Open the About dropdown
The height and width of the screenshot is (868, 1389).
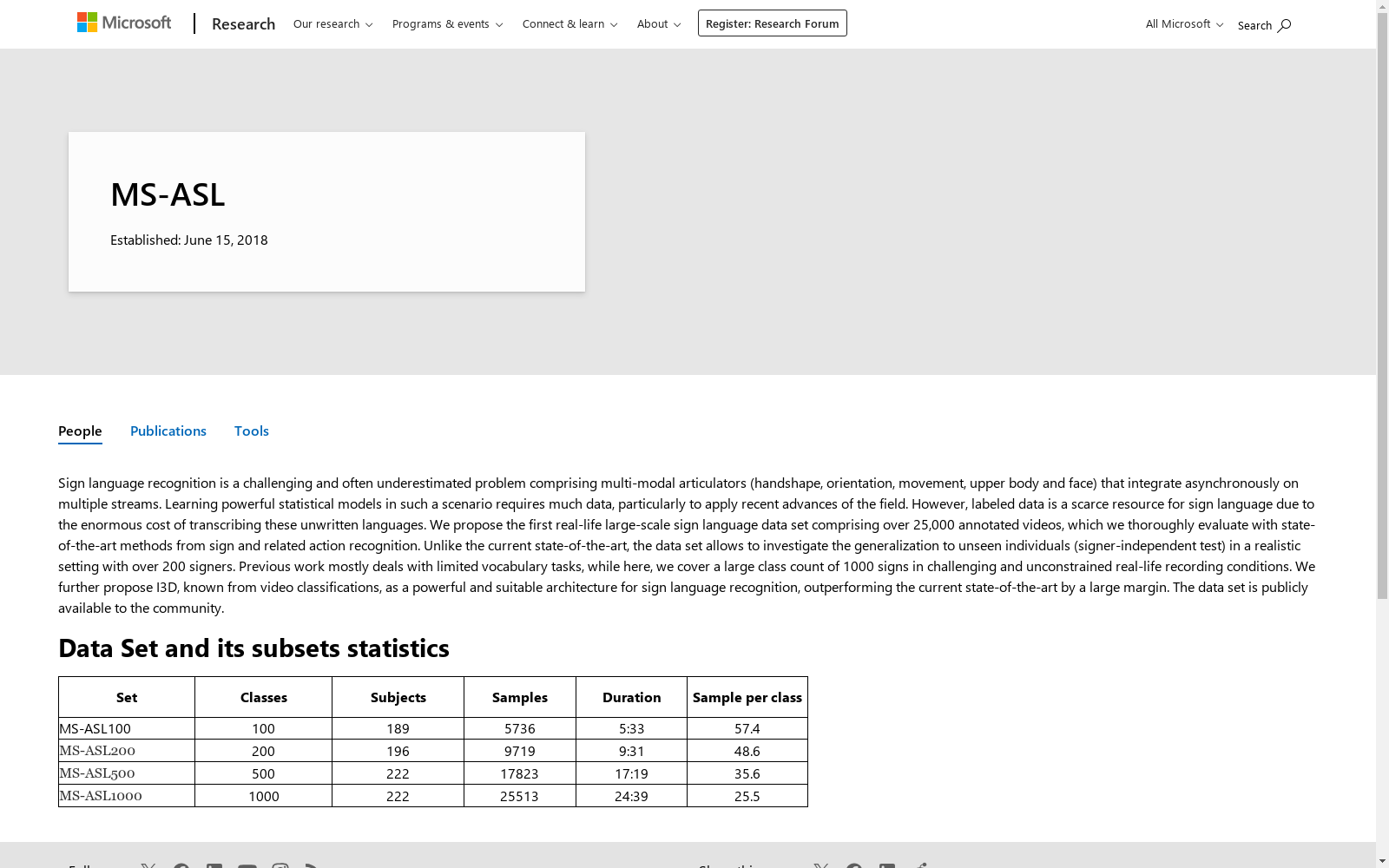tap(659, 23)
